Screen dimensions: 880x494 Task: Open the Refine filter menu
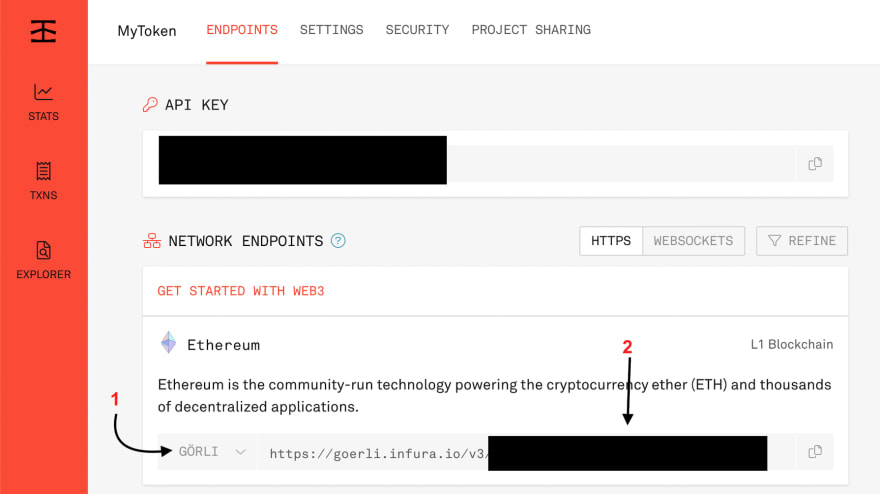pos(802,241)
